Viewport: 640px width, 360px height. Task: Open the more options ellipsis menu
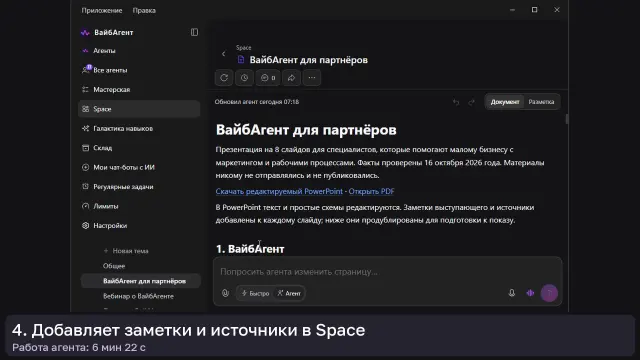click(312, 78)
